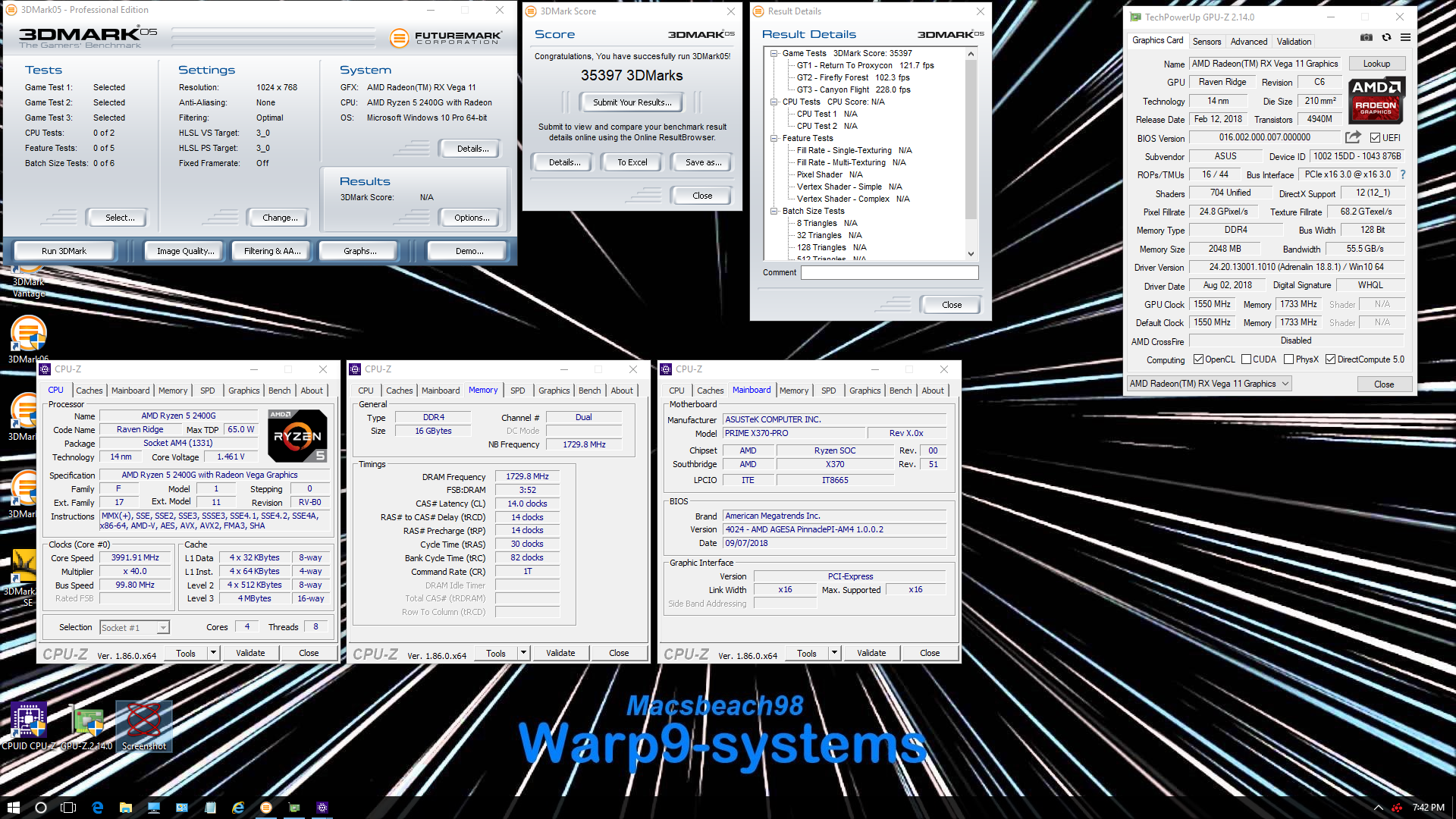1456x819 pixels.
Task: Click Options button in Results panel
Action: coord(471,218)
